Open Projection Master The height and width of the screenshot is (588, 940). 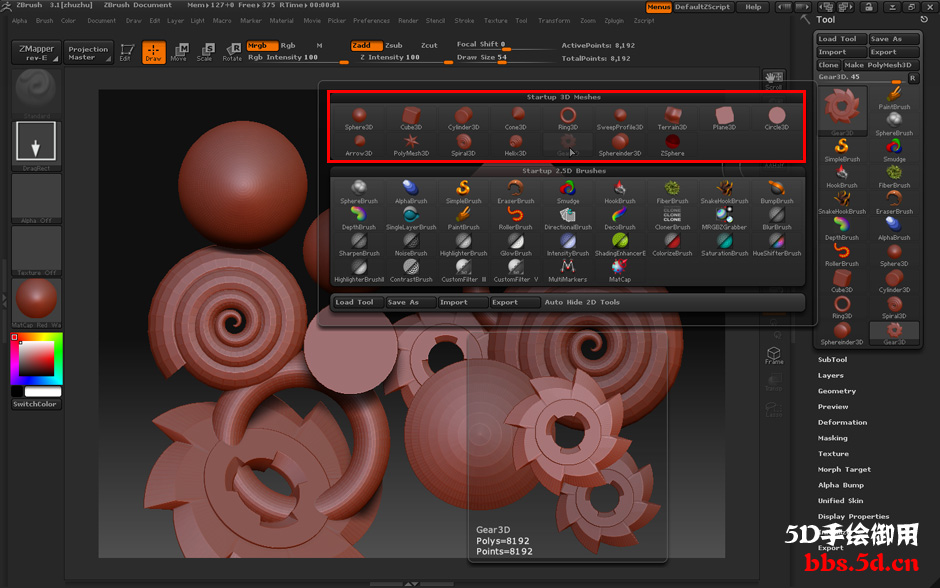88,53
